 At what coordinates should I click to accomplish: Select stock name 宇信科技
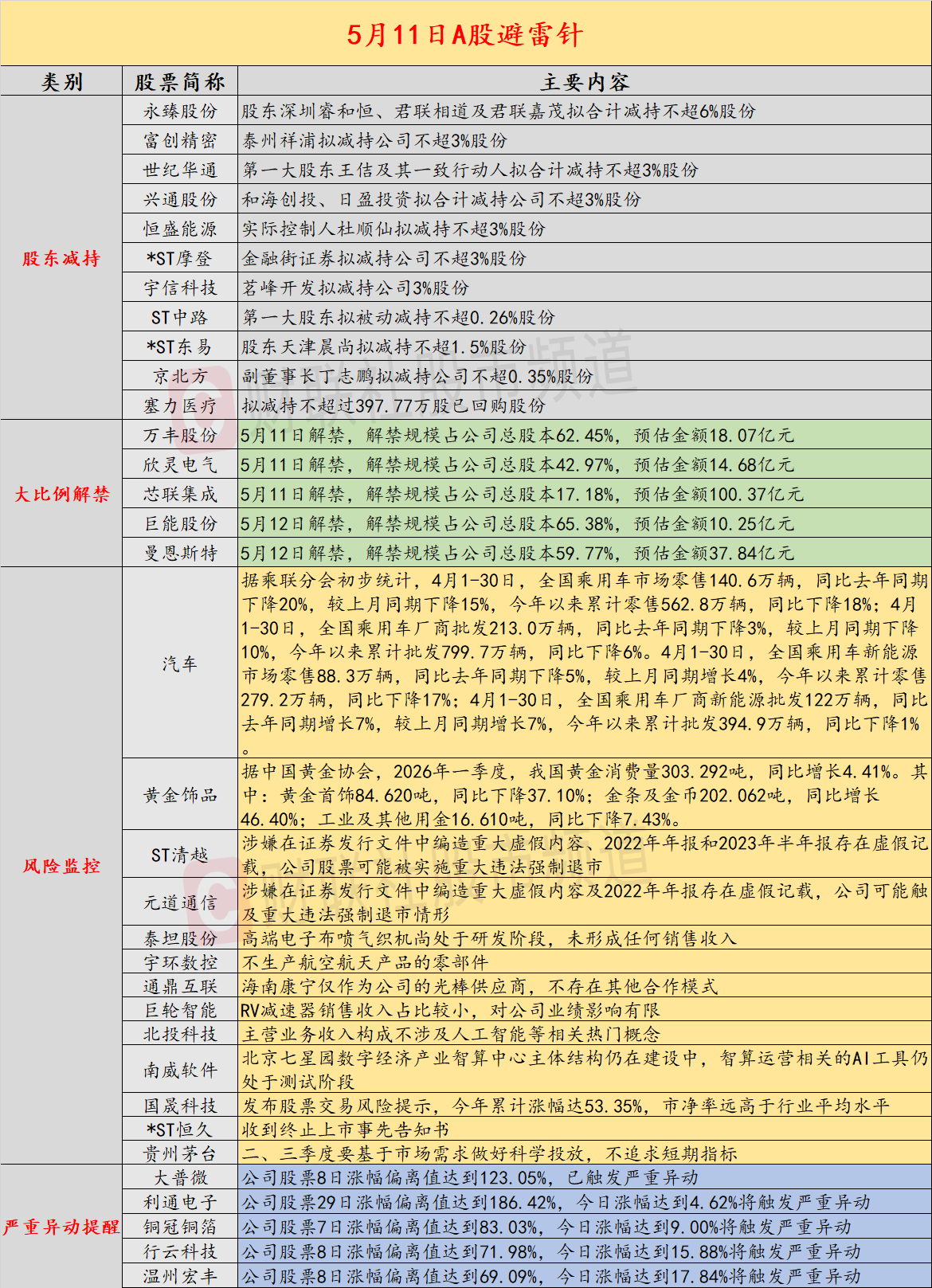pos(180,288)
